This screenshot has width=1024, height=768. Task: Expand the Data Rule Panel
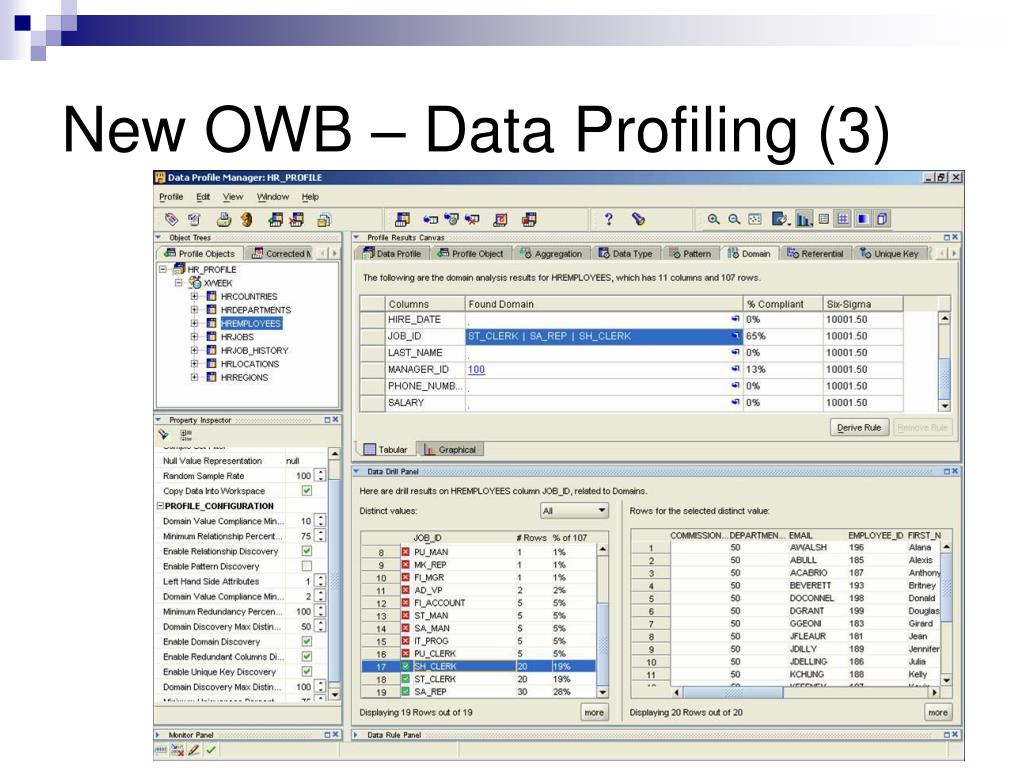point(356,735)
